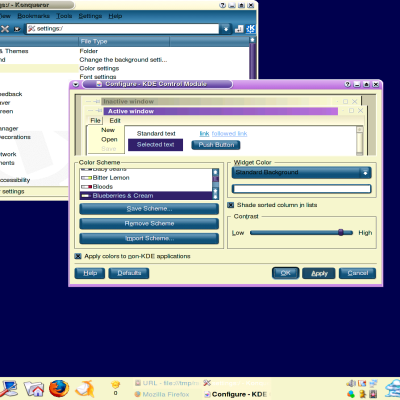Screen dimensions: 400x400
Task: Click the preview link text
Action: [x=204, y=134]
